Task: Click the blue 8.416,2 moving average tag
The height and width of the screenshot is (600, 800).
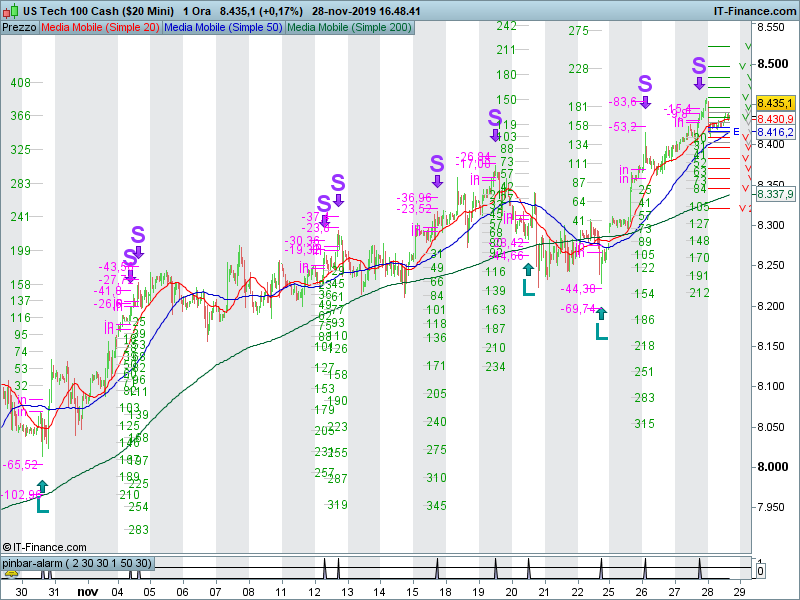Action: click(775, 133)
